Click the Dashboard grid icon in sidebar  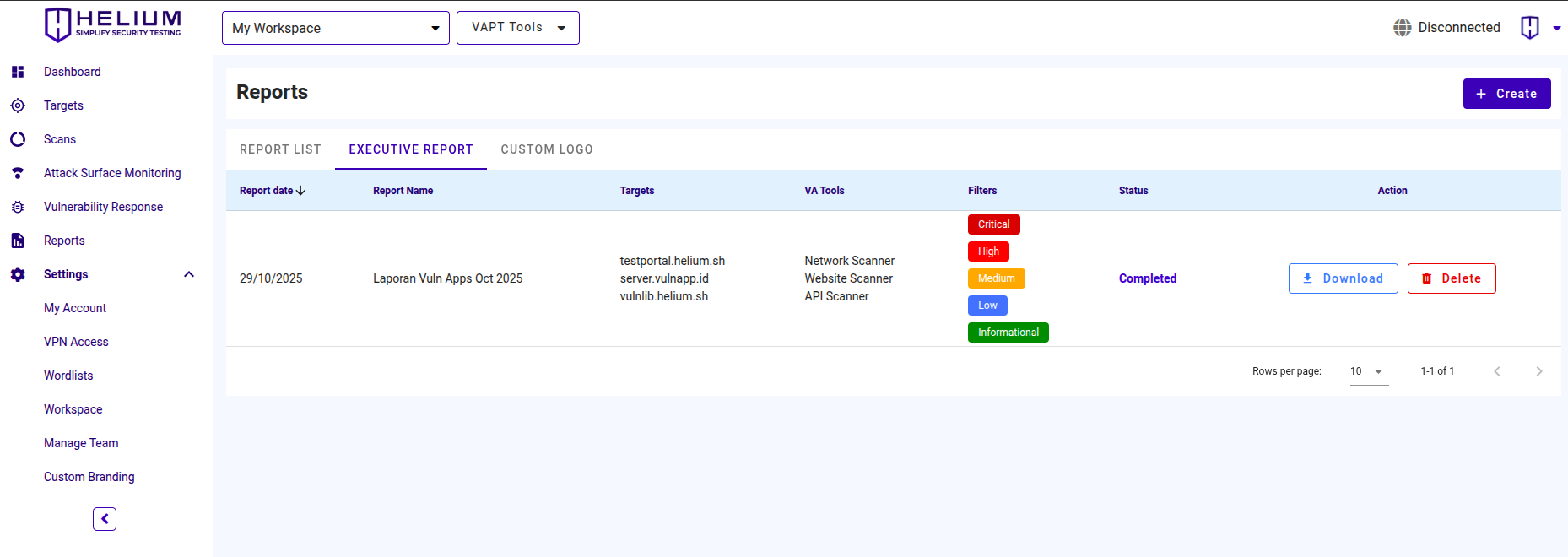tap(18, 72)
